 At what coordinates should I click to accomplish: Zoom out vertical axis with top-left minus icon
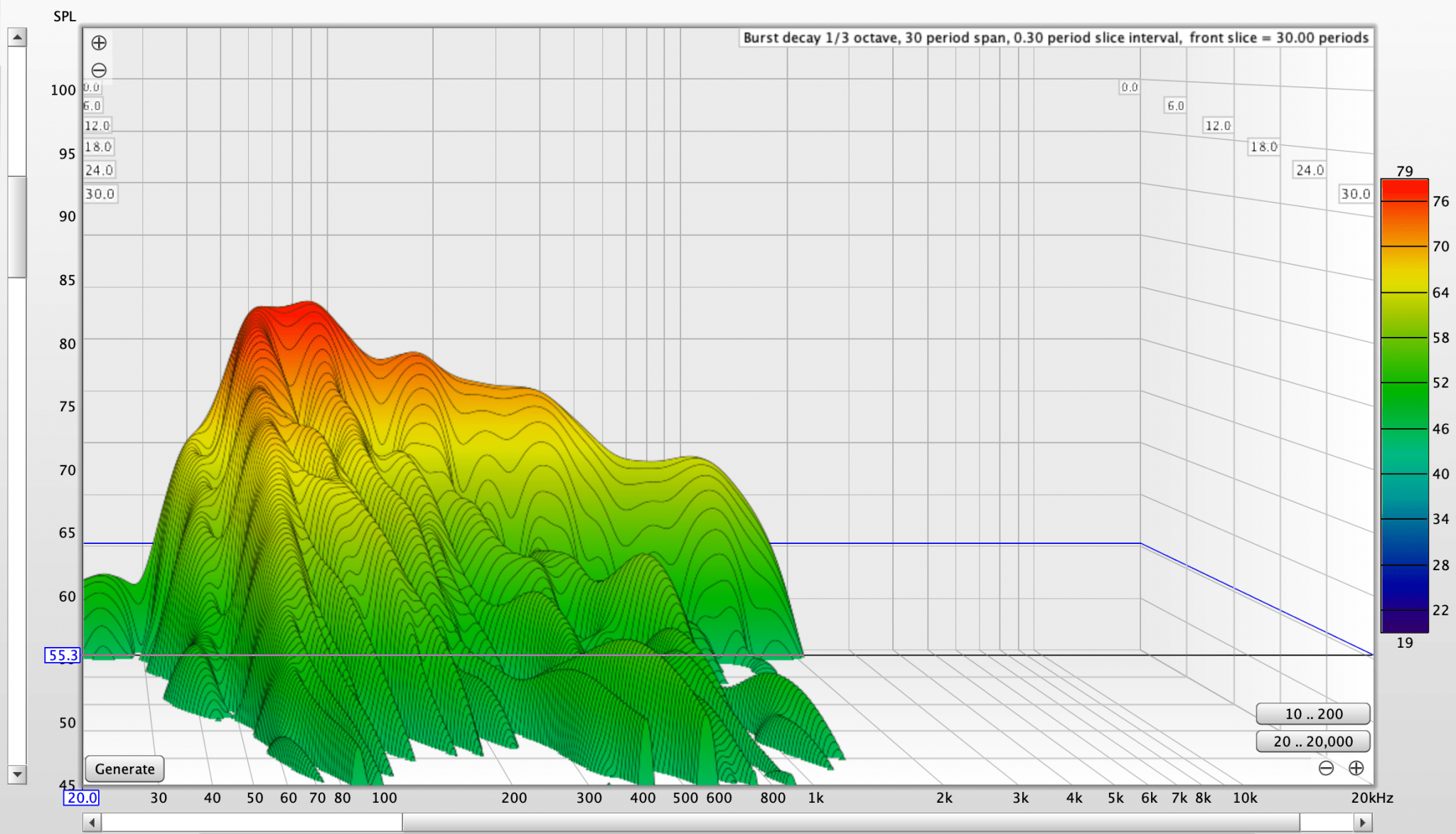pos(99,70)
